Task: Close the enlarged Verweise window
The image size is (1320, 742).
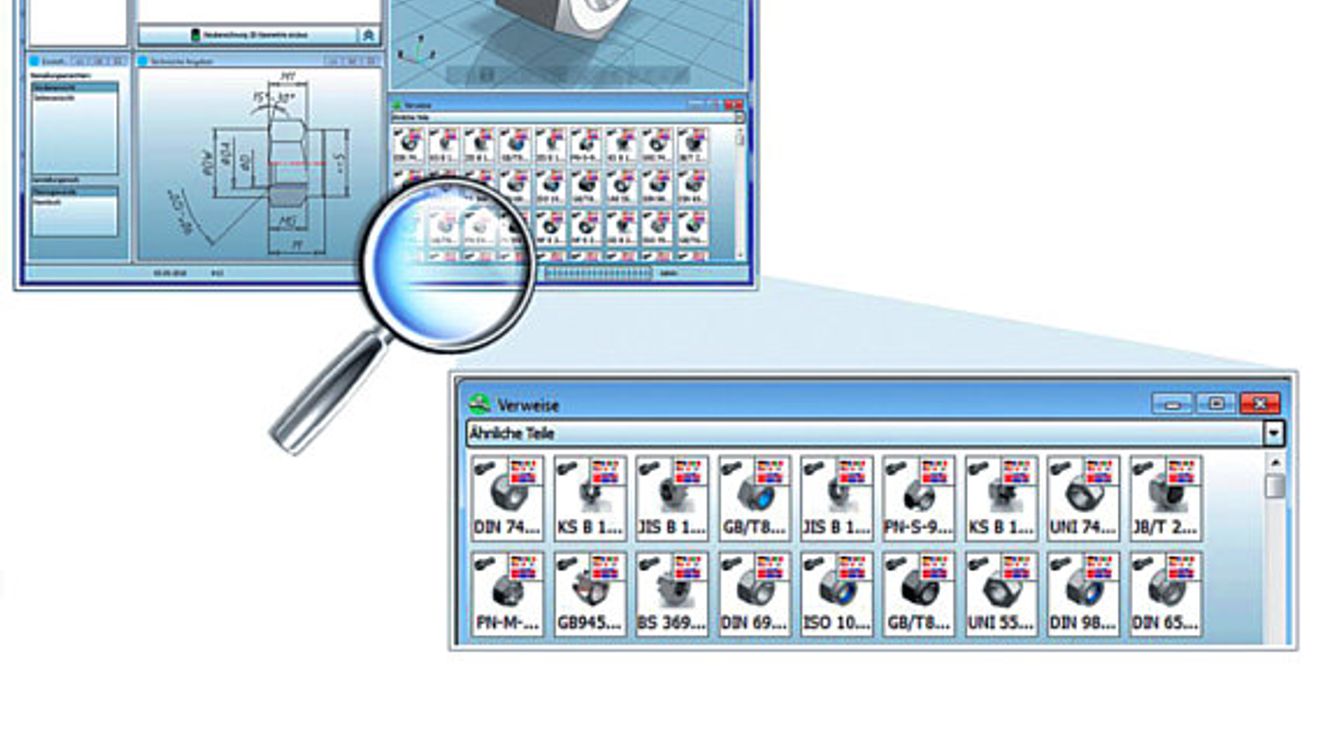Action: 1260,403
